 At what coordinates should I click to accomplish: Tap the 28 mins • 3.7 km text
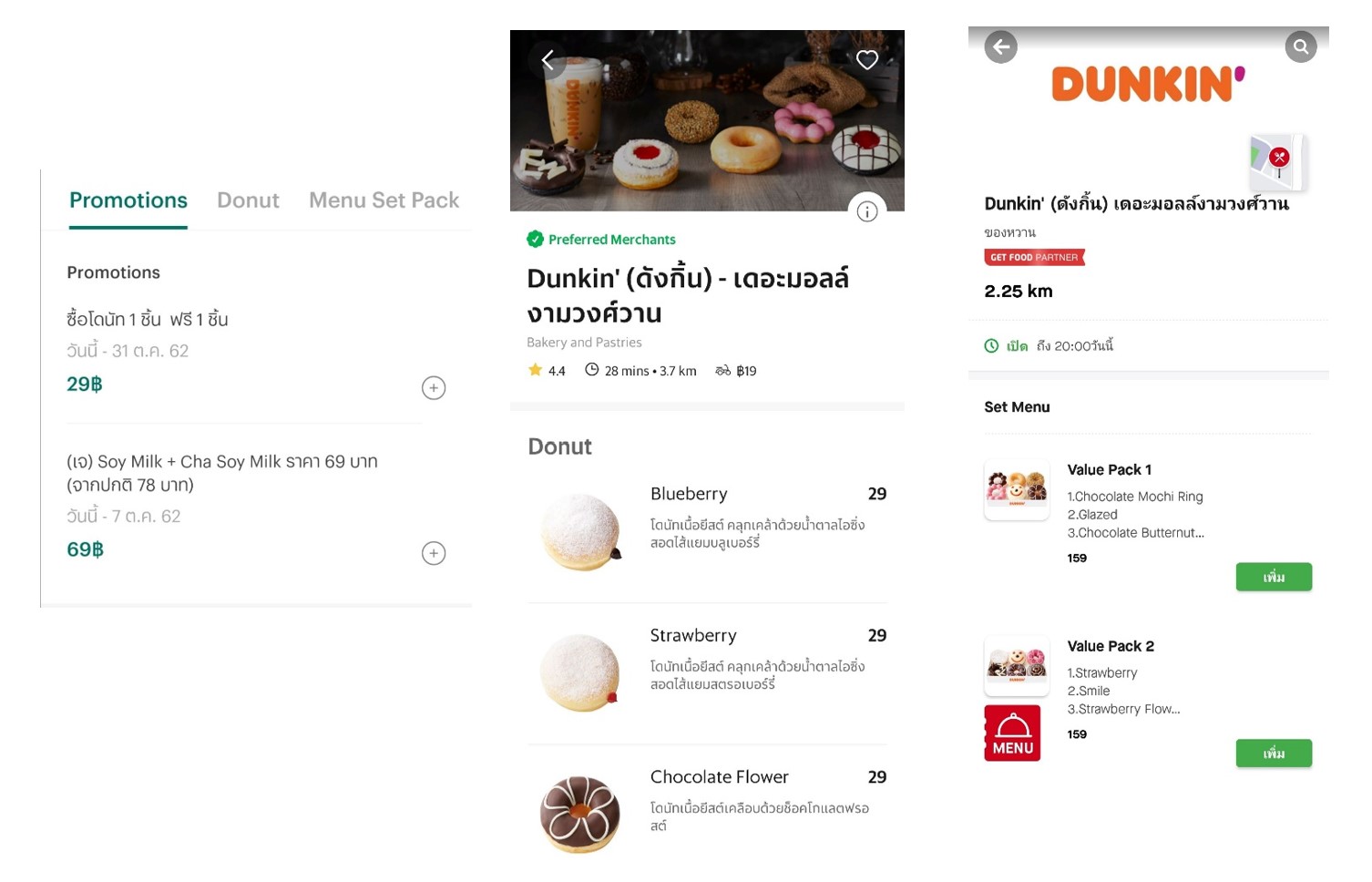point(650,371)
